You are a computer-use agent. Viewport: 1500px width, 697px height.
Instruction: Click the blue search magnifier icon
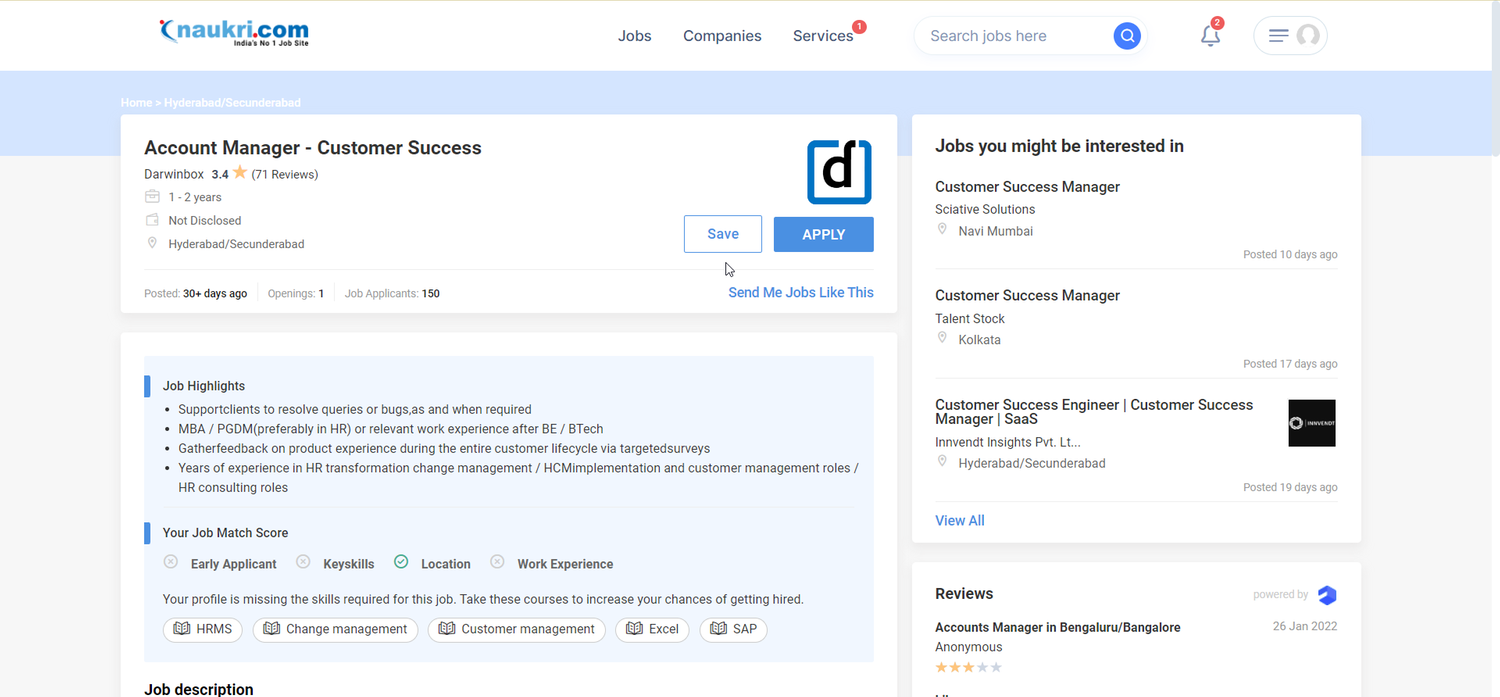point(1127,36)
